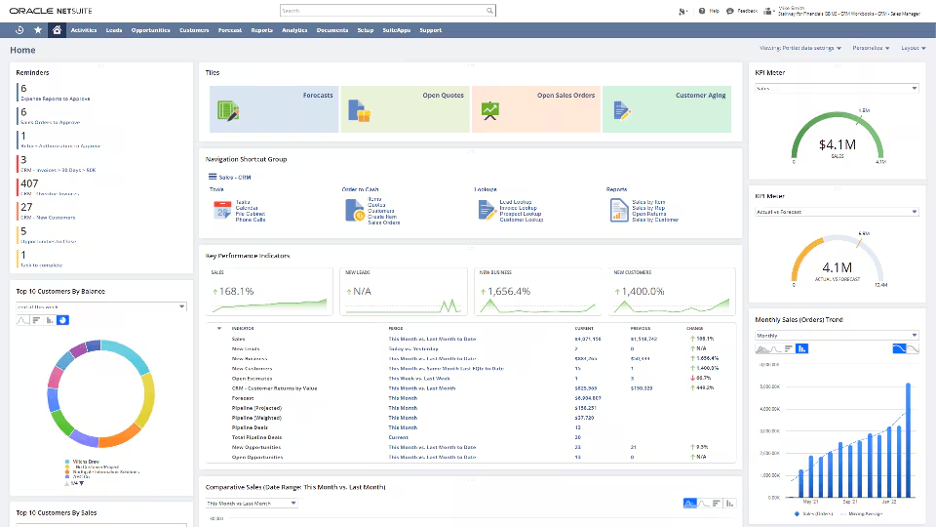Open the Opportunities menu
936x528 pixels.
[150, 30]
